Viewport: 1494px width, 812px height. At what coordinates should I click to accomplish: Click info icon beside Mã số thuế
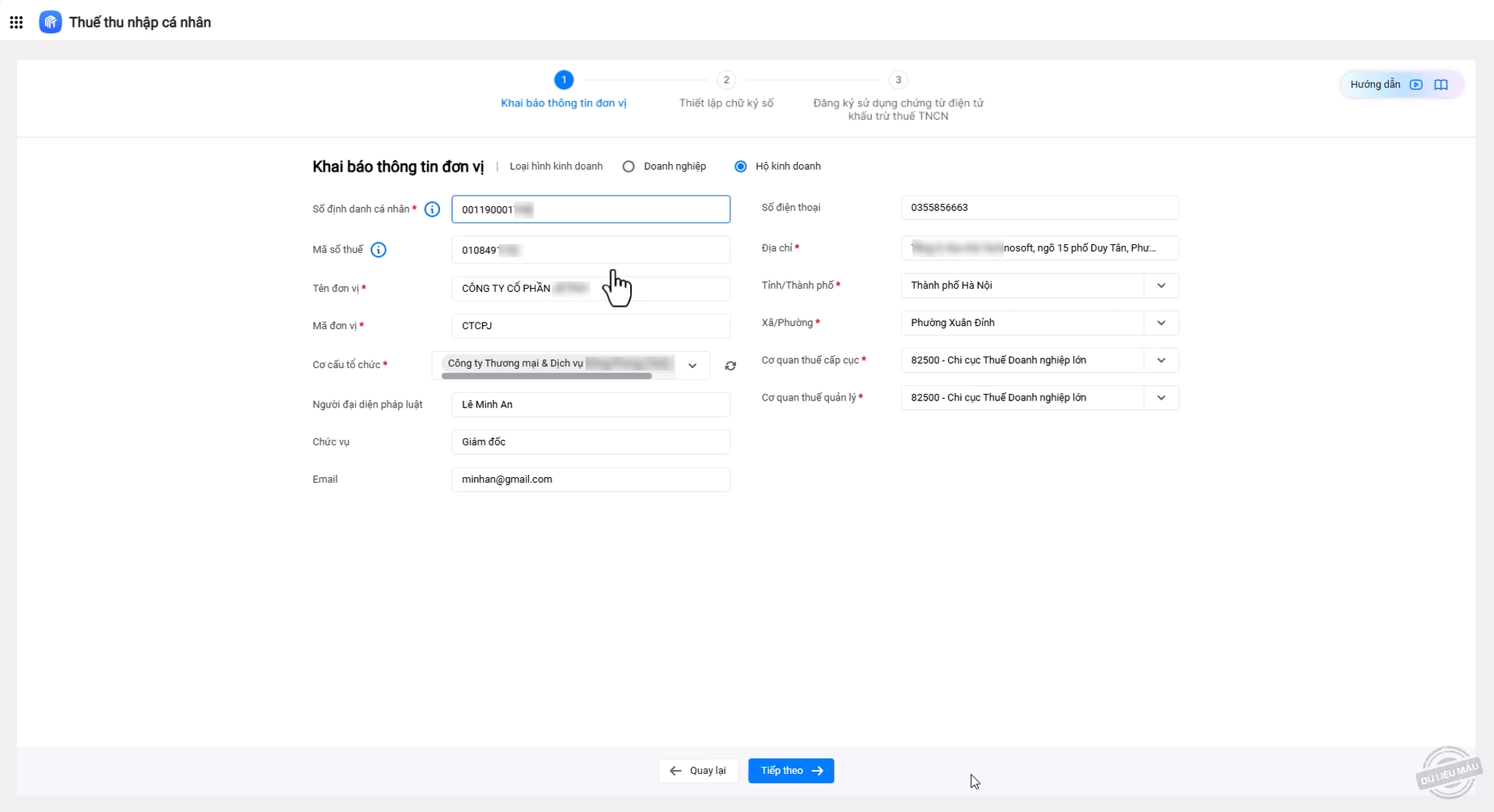tap(378, 250)
